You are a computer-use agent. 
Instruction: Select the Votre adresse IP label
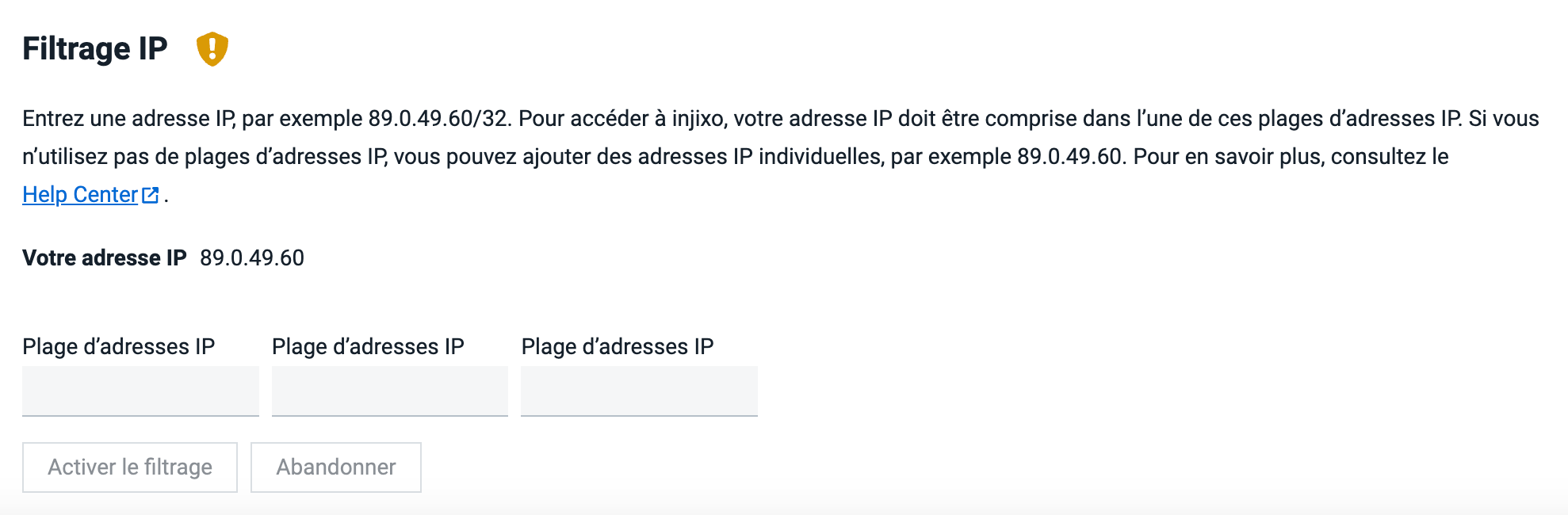[x=104, y=257]
